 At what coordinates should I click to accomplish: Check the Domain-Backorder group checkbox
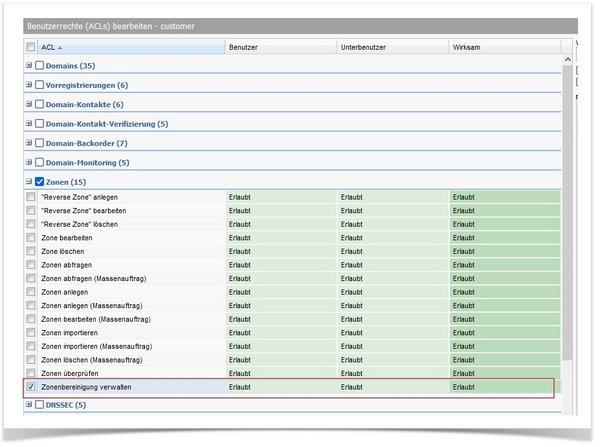tap(39, 143)
